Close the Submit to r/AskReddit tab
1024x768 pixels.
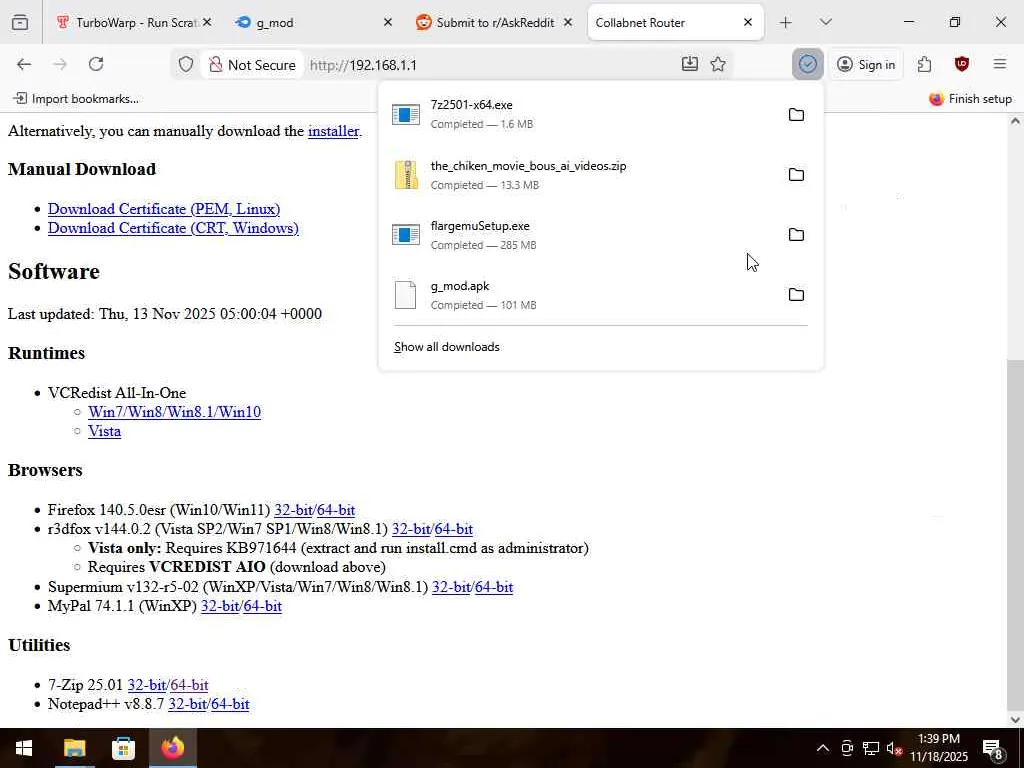point(568,22)
